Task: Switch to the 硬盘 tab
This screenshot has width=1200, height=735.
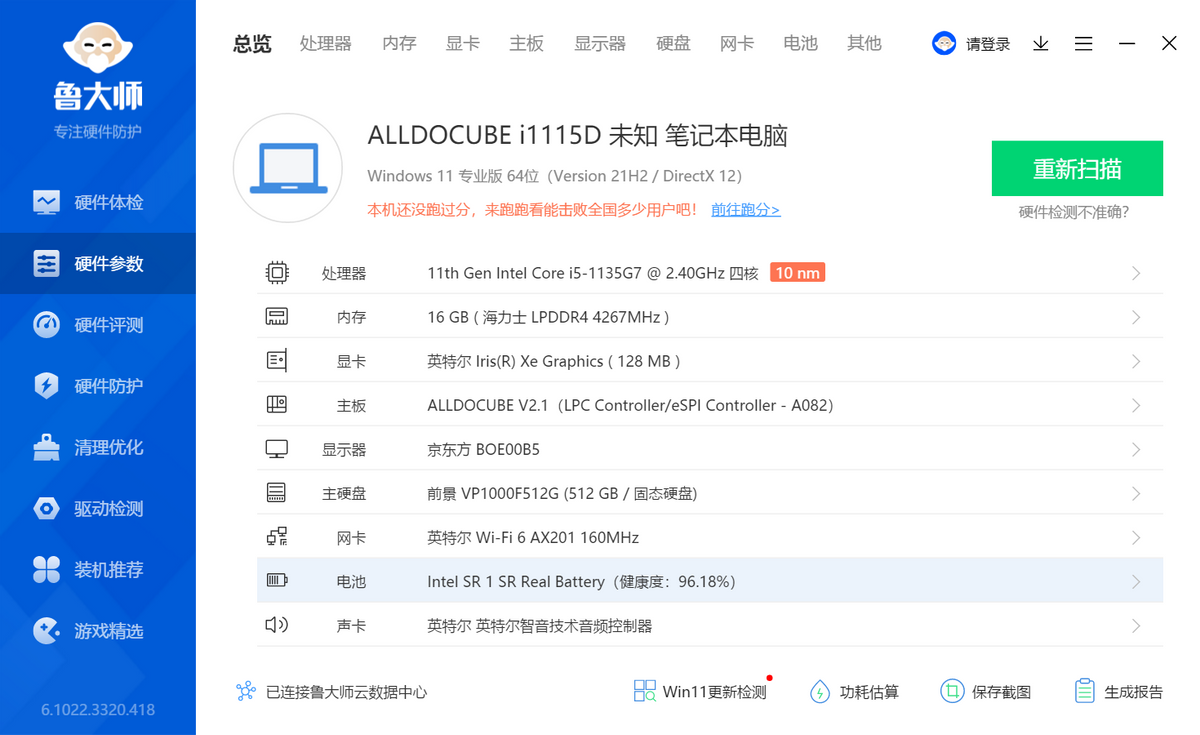Action: pyautogui.click(x=673, y=43)
